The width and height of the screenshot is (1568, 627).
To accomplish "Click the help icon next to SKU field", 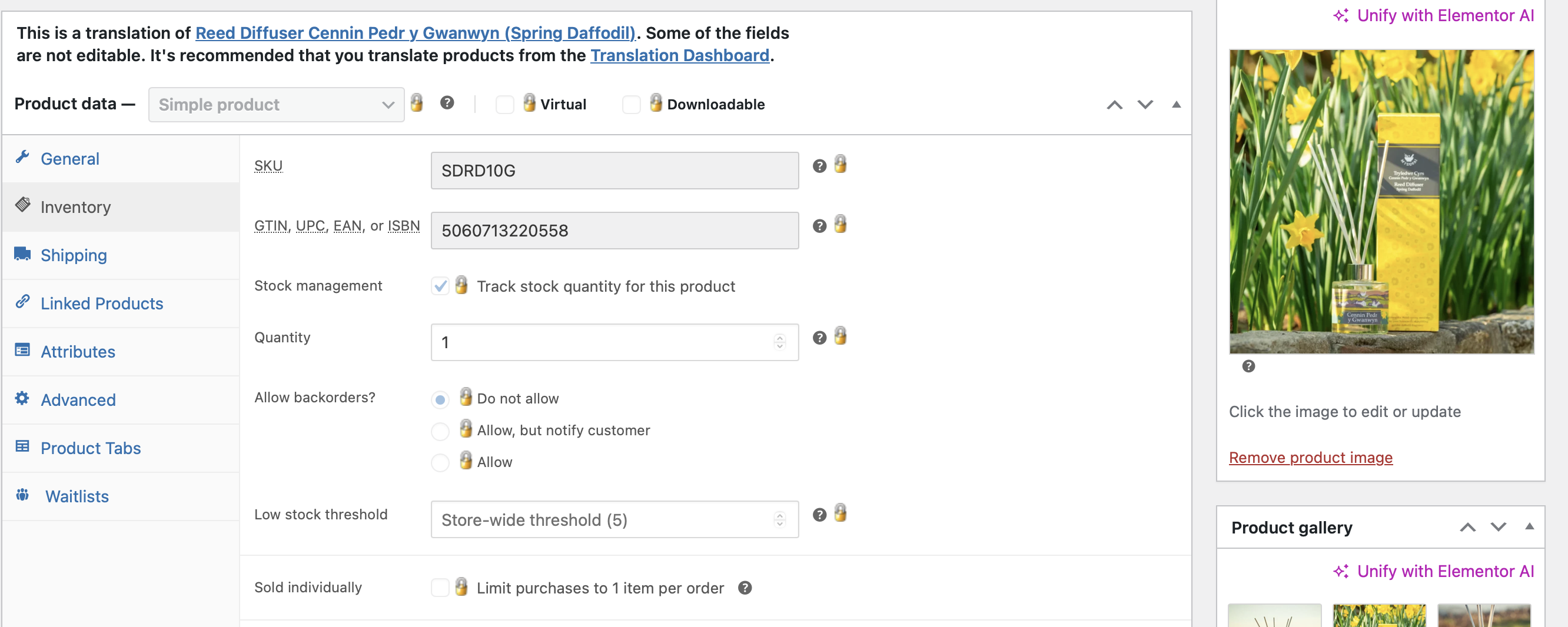I will click(x=819, y=166).
